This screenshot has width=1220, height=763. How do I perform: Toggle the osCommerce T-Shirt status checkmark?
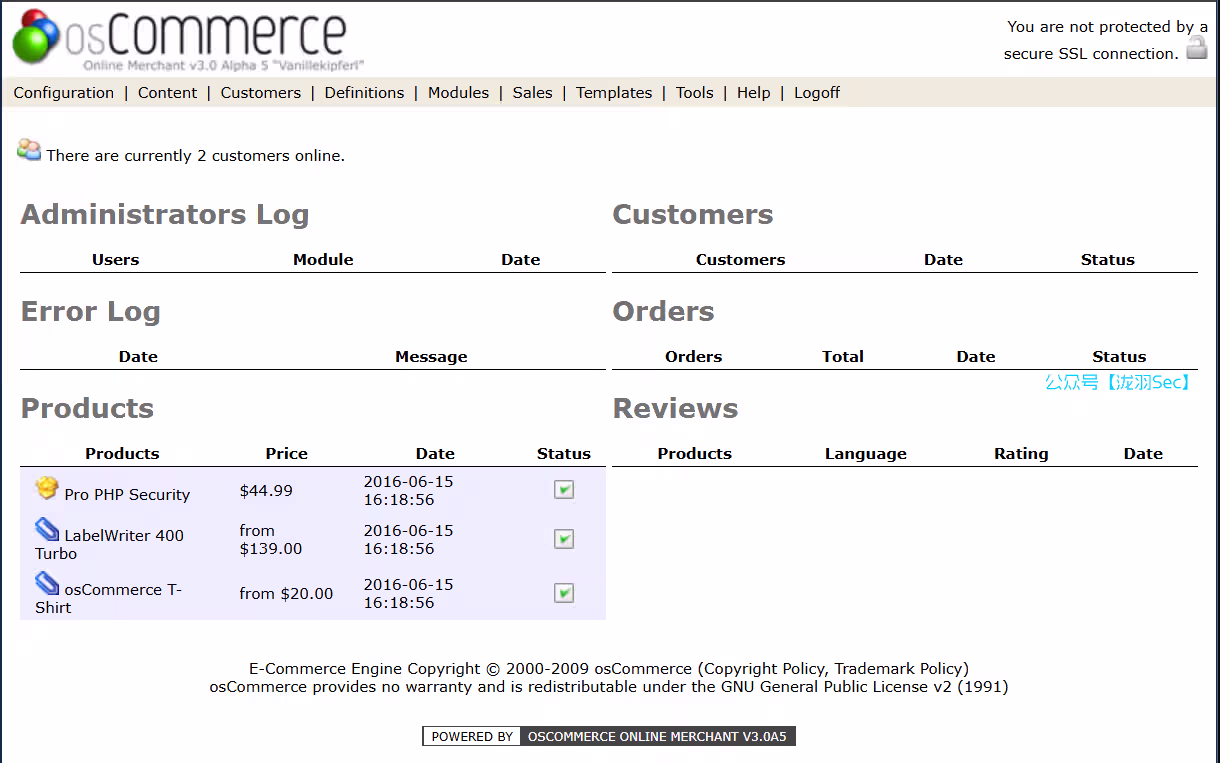(x=564, y=593)
